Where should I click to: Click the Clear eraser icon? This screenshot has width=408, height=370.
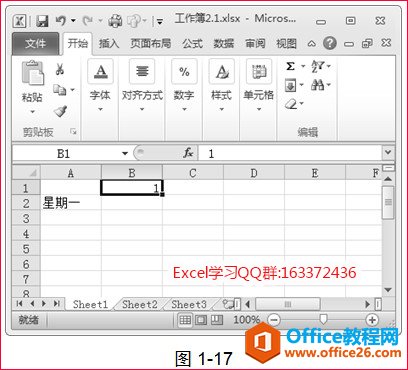click(x=290, y=104)
